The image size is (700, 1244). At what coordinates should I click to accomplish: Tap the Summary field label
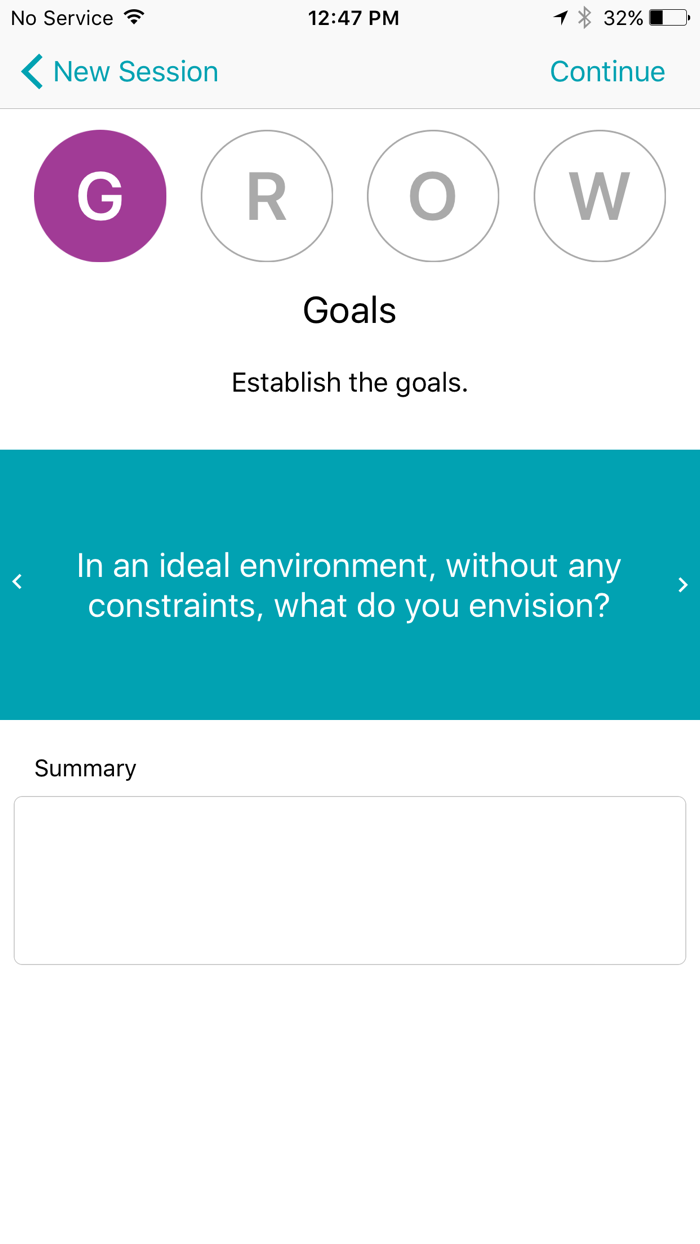85,768
